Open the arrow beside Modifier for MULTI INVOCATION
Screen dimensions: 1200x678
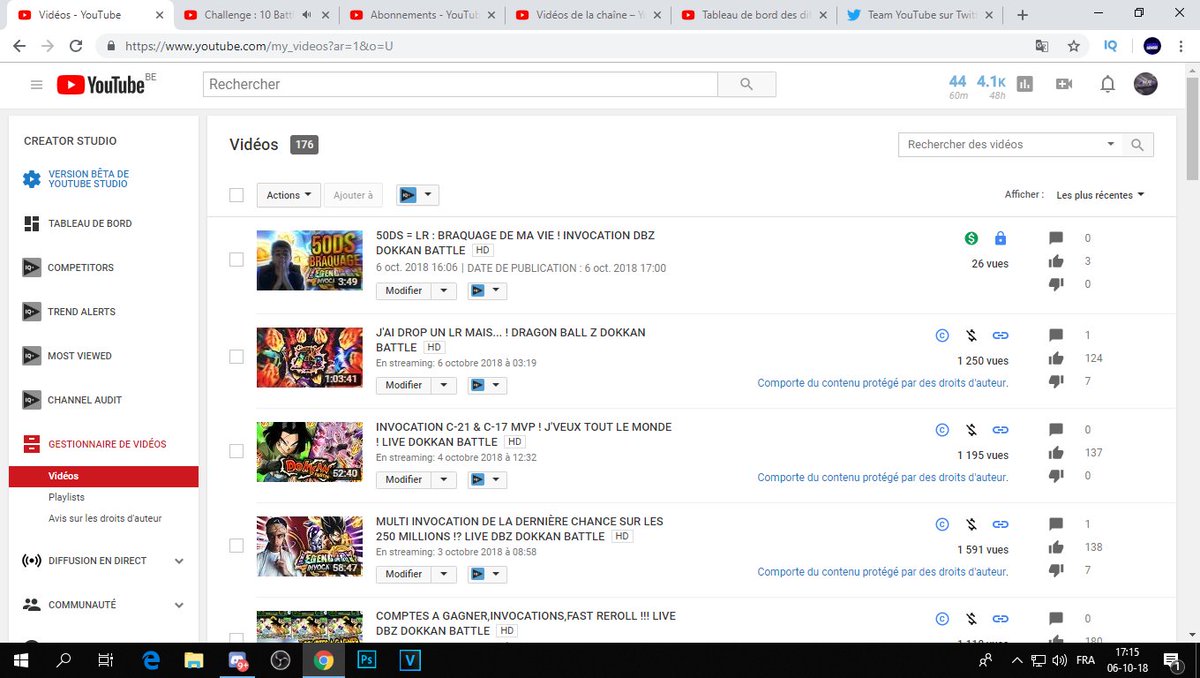443,574
